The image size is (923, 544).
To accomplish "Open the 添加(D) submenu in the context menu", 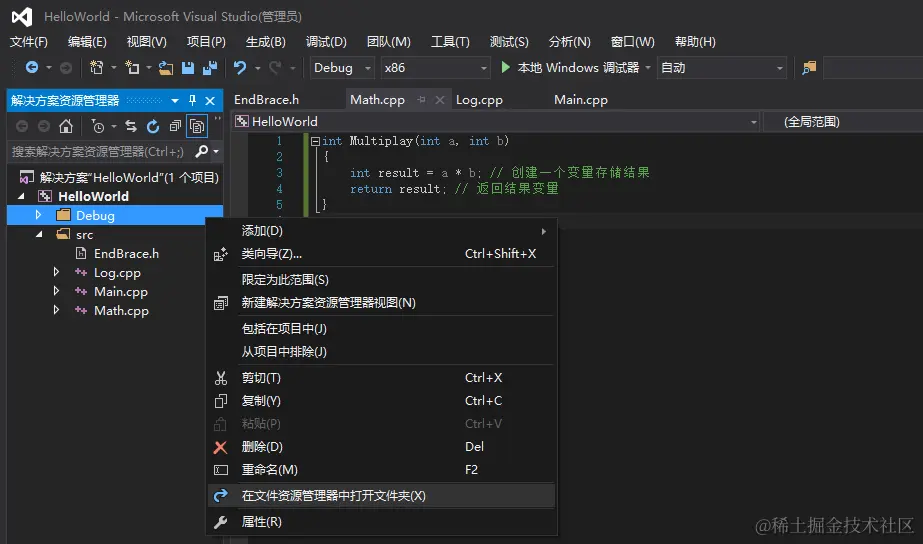I will [381, 231].
